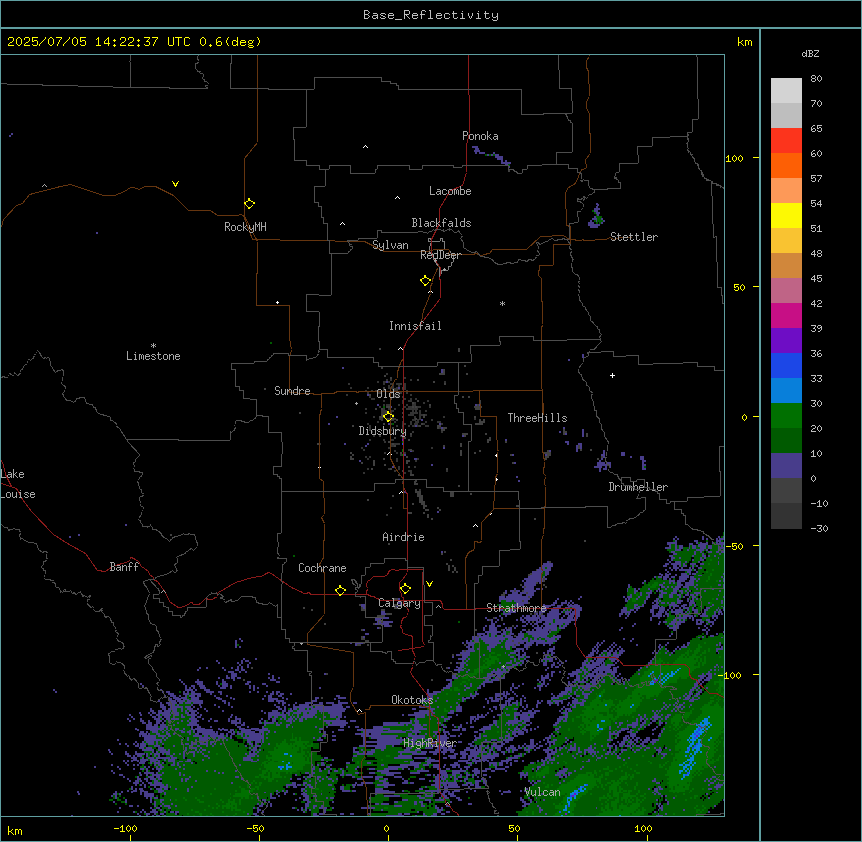Image resolution: width=862 pixels, height=842 pixels.
Task: Click the Okotoks label
Action: click(x=412, y=700)
